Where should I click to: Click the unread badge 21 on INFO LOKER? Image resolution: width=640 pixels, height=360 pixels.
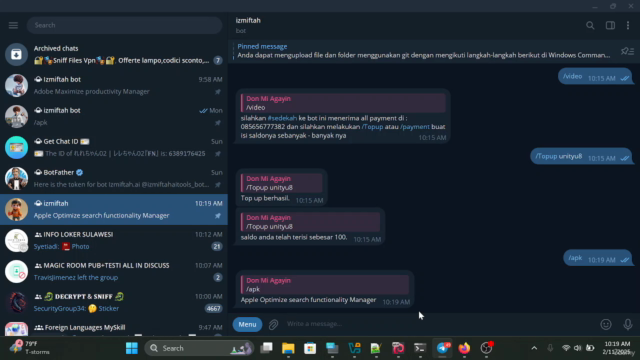point(217,247)
